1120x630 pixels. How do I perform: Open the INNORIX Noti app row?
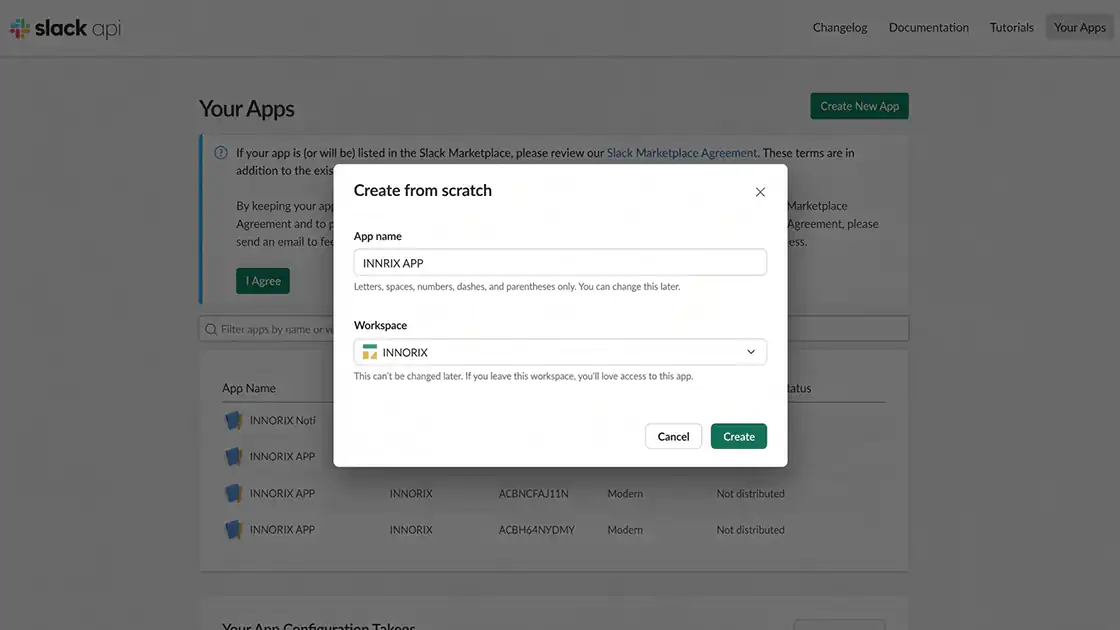282,420
